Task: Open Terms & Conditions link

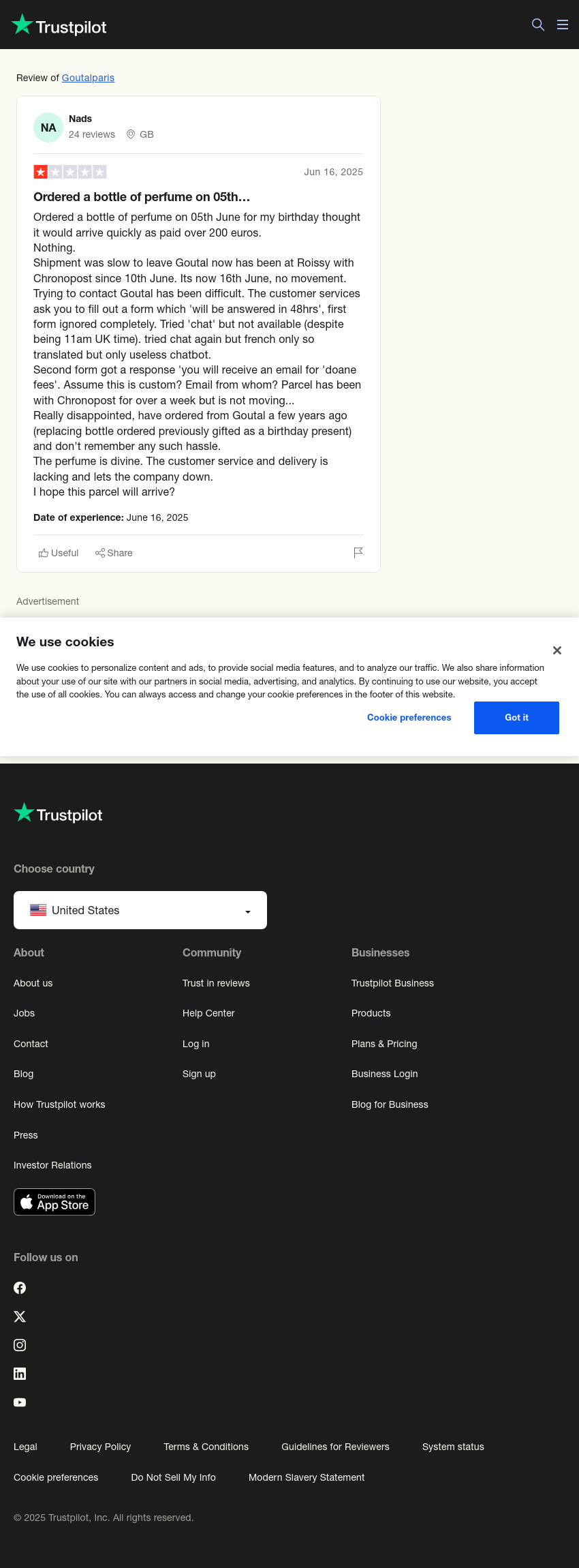Action: tap(206, 1447)
